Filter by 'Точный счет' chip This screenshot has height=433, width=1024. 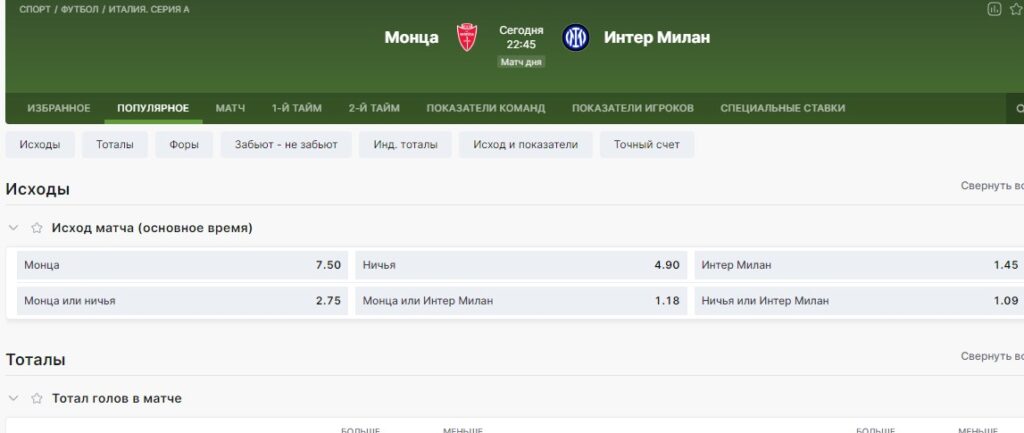click(x=647, y=145)
